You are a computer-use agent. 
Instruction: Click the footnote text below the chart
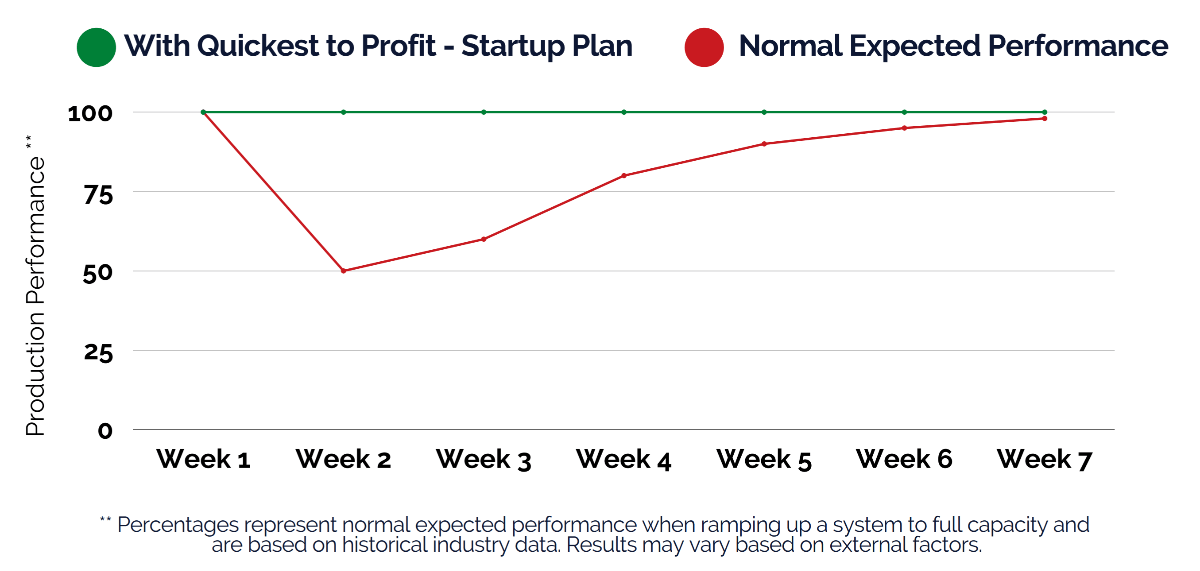tap(598, 535)
